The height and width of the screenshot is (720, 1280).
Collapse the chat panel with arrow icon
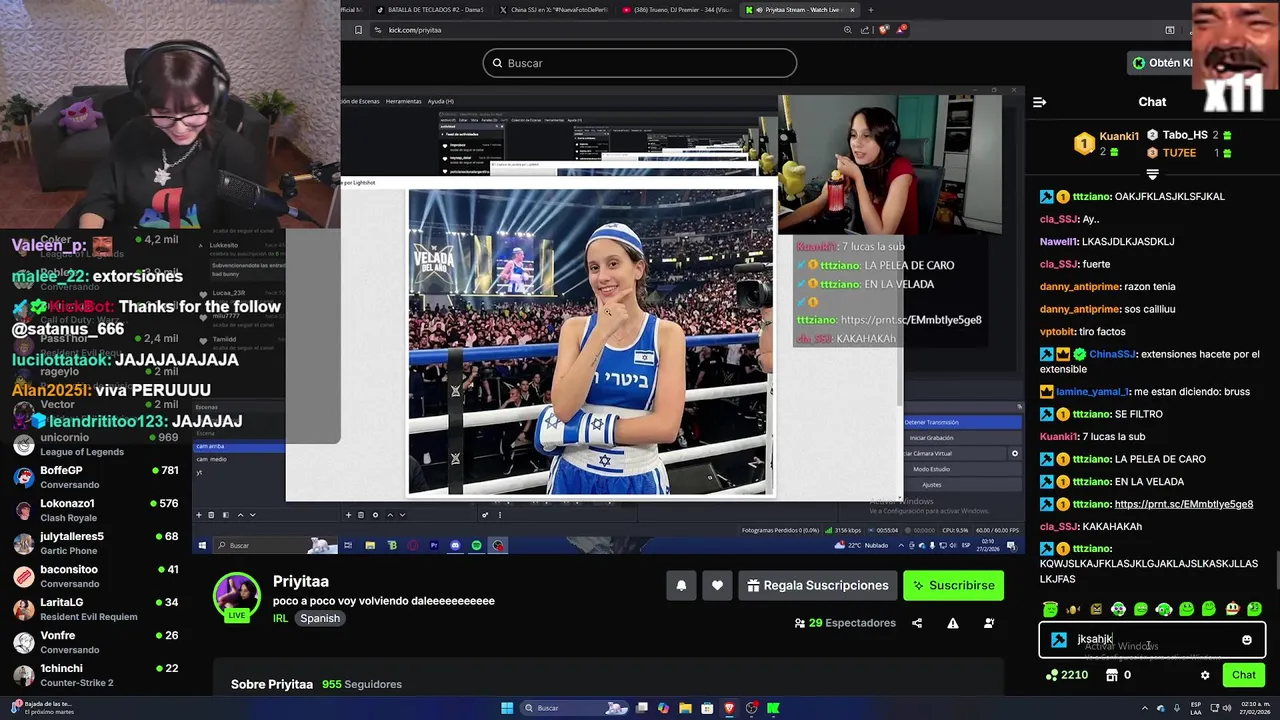tap(1040, 102)
